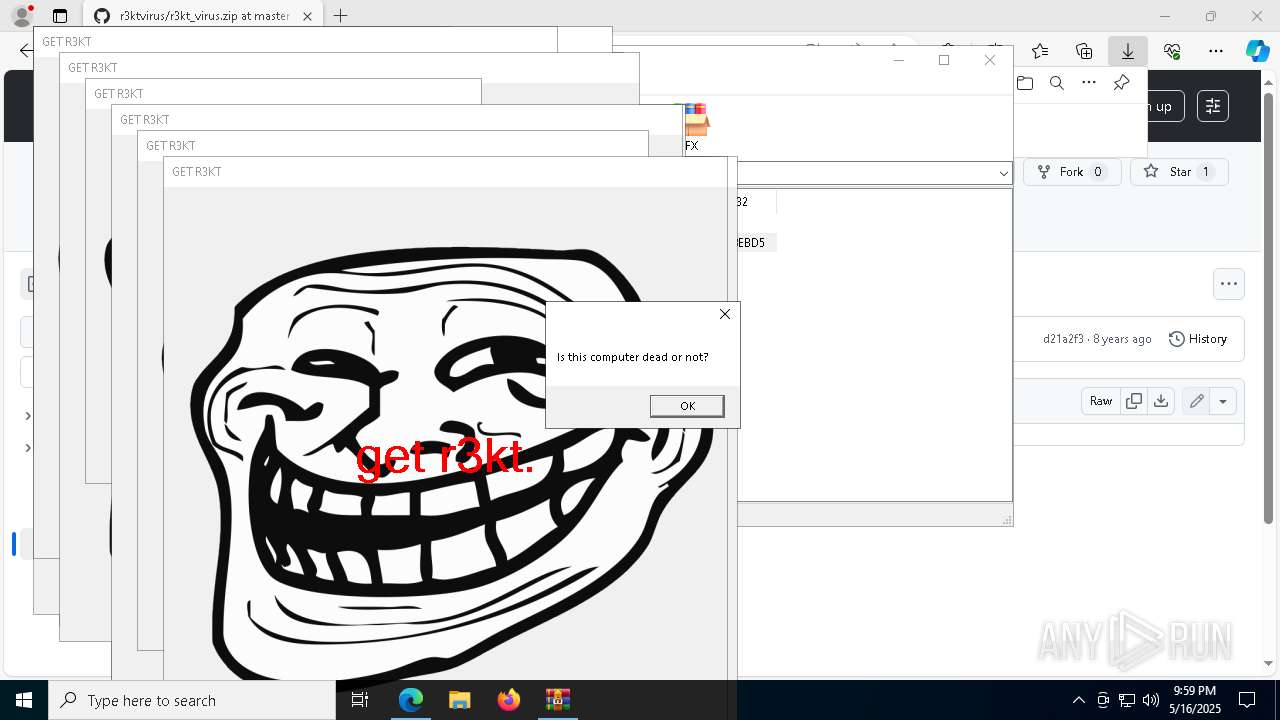Open more options in Downloads flyout
The image size is (1280, 720).
click(x=1089, y=83)
